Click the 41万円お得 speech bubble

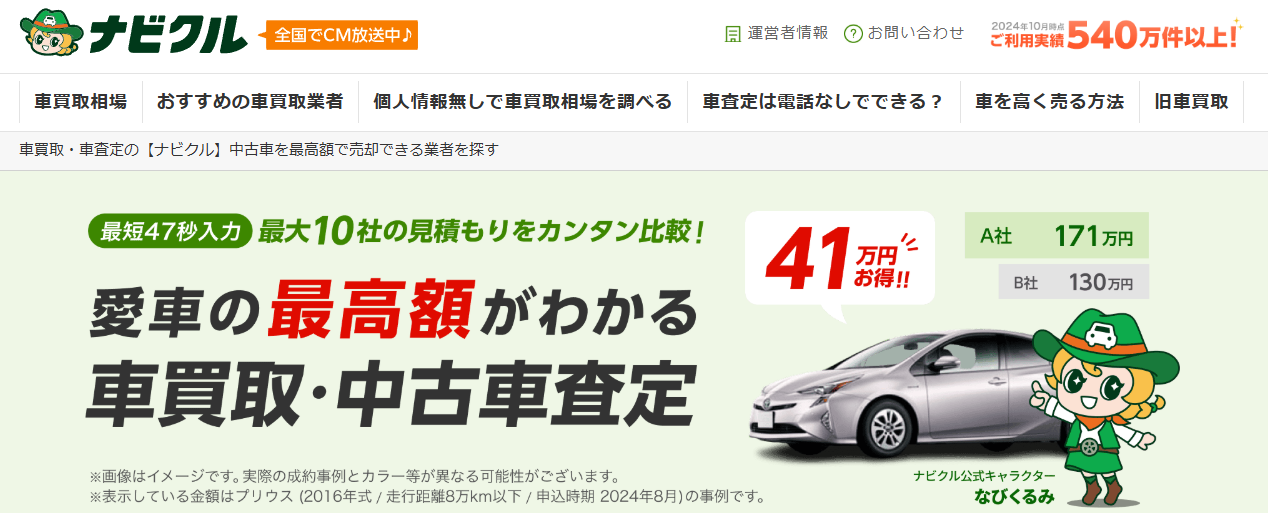coord(839,261)
